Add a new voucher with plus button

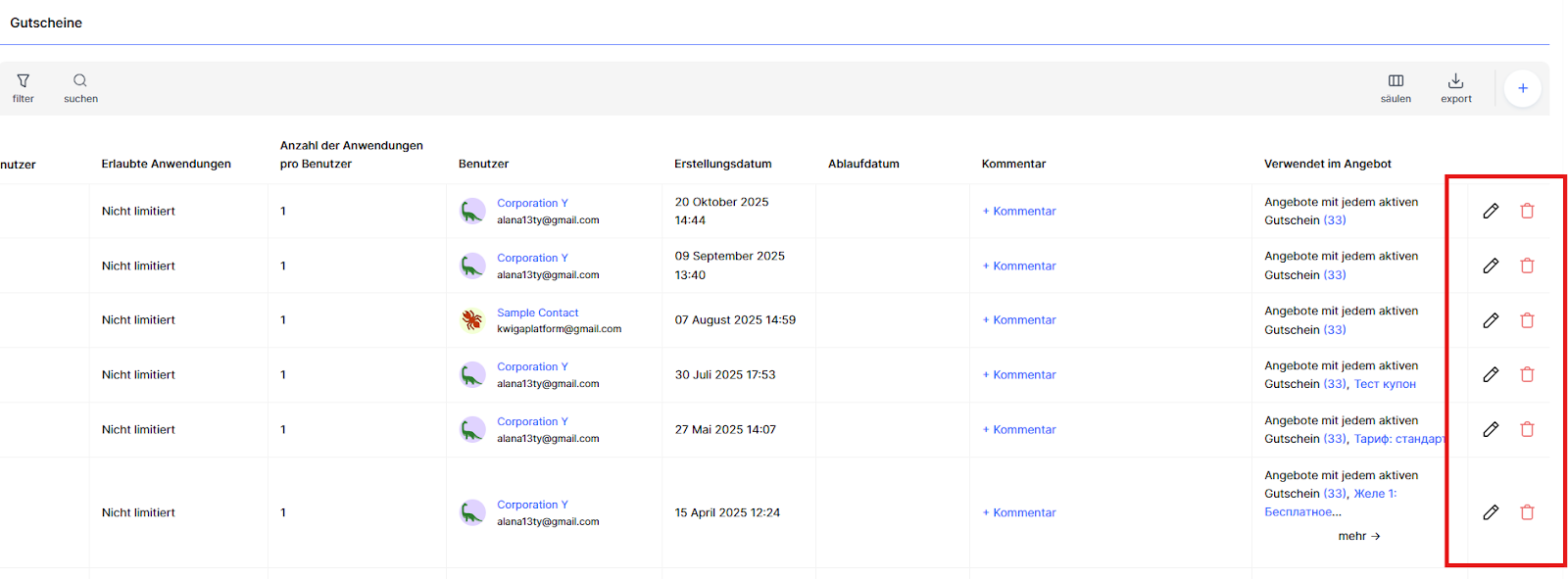[x=1522, y=88]
